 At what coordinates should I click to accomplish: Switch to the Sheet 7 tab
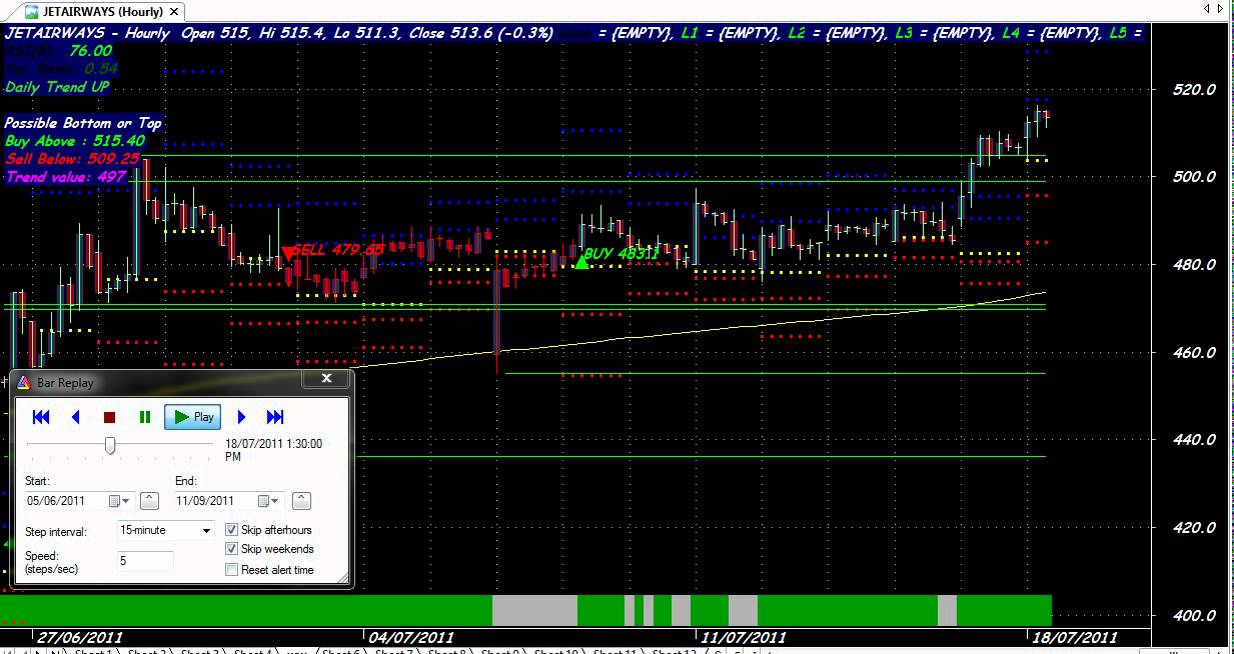pyautogui.click(x=393, y=651)
